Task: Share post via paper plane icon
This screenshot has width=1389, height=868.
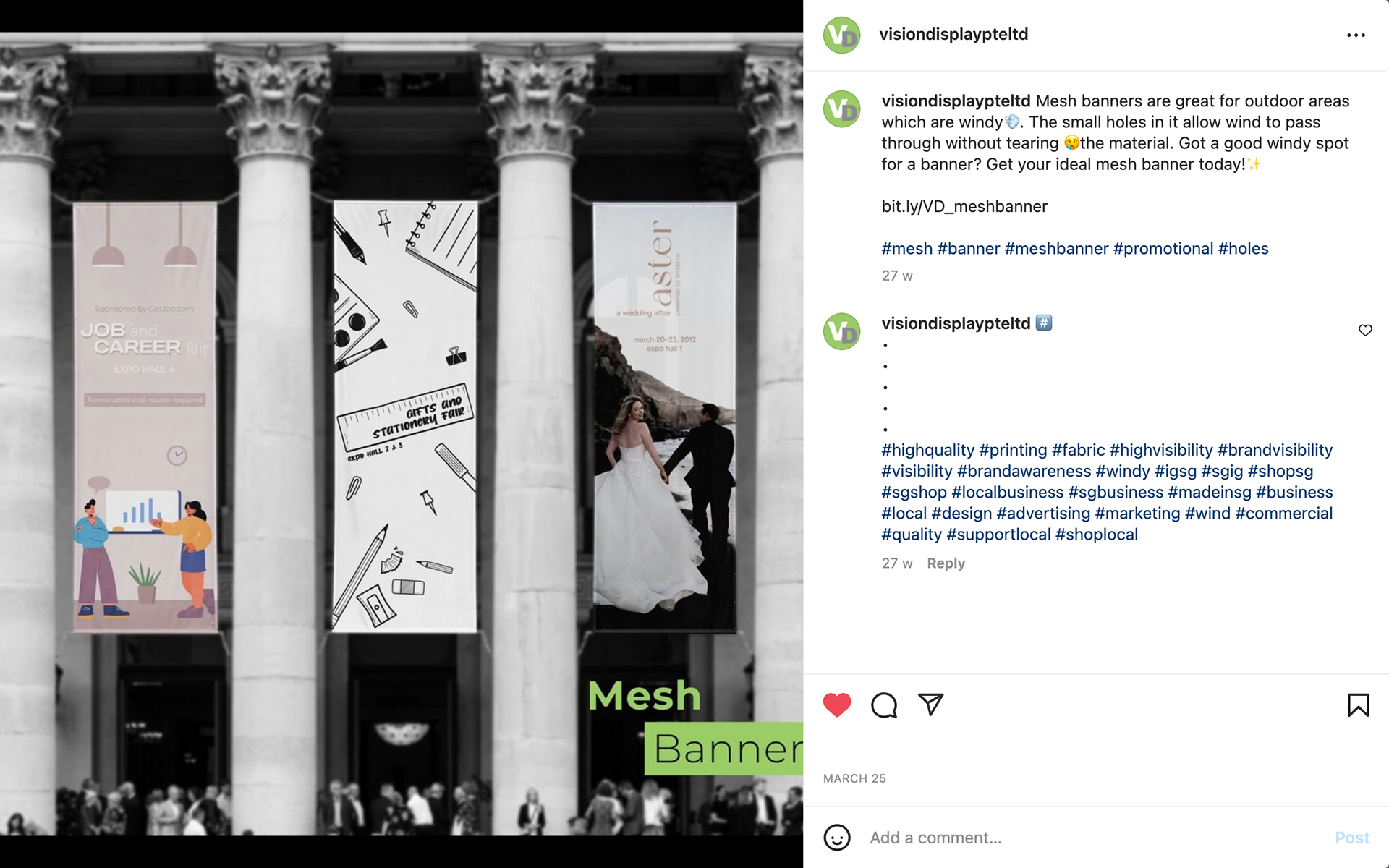Action: click(x=930, y=704)
